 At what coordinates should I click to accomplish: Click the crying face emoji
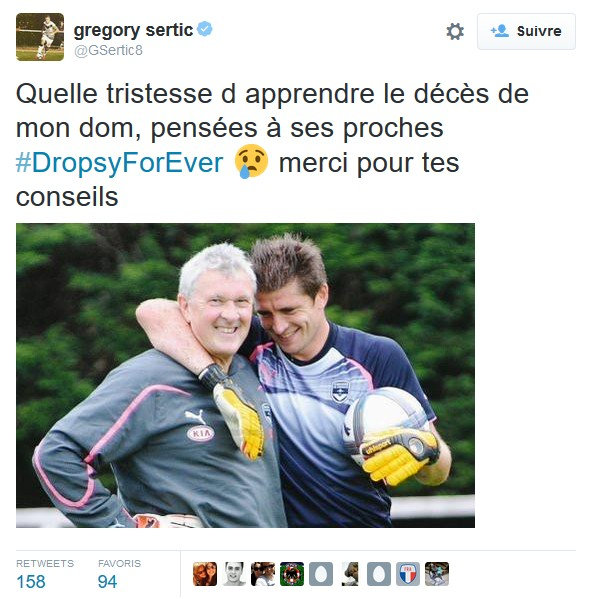pos(251,162)
